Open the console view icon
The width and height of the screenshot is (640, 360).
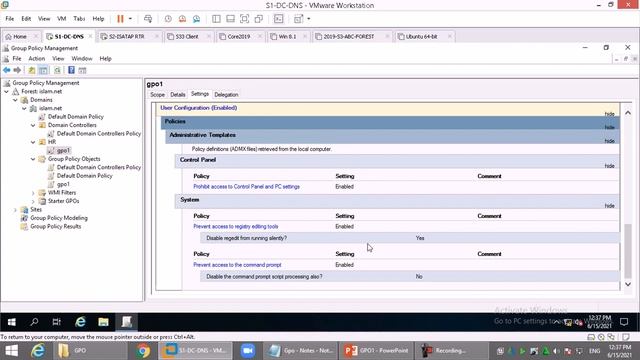[x=278, y=19]
